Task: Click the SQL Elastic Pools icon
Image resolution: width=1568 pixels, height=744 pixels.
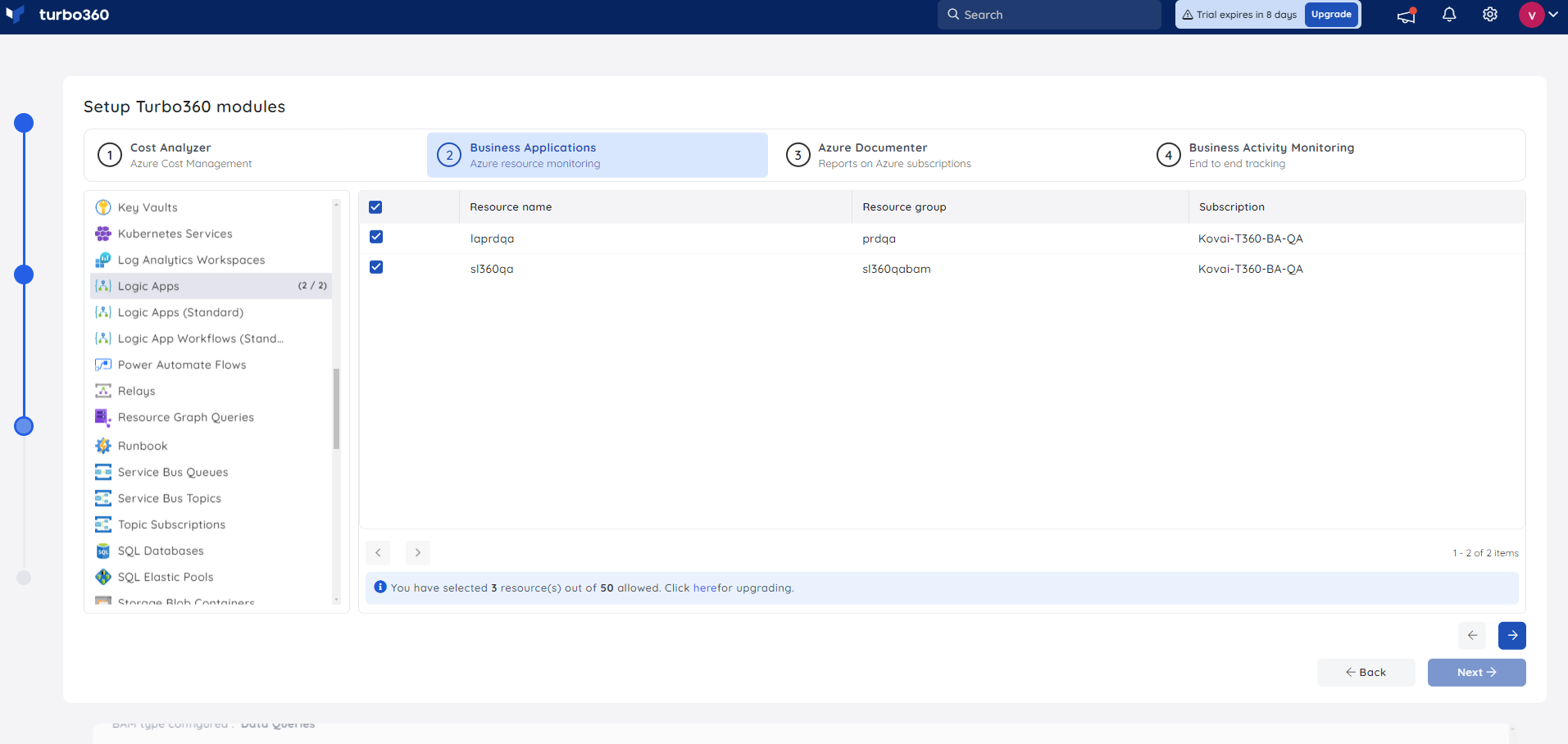Action: (x=103, y=577)
